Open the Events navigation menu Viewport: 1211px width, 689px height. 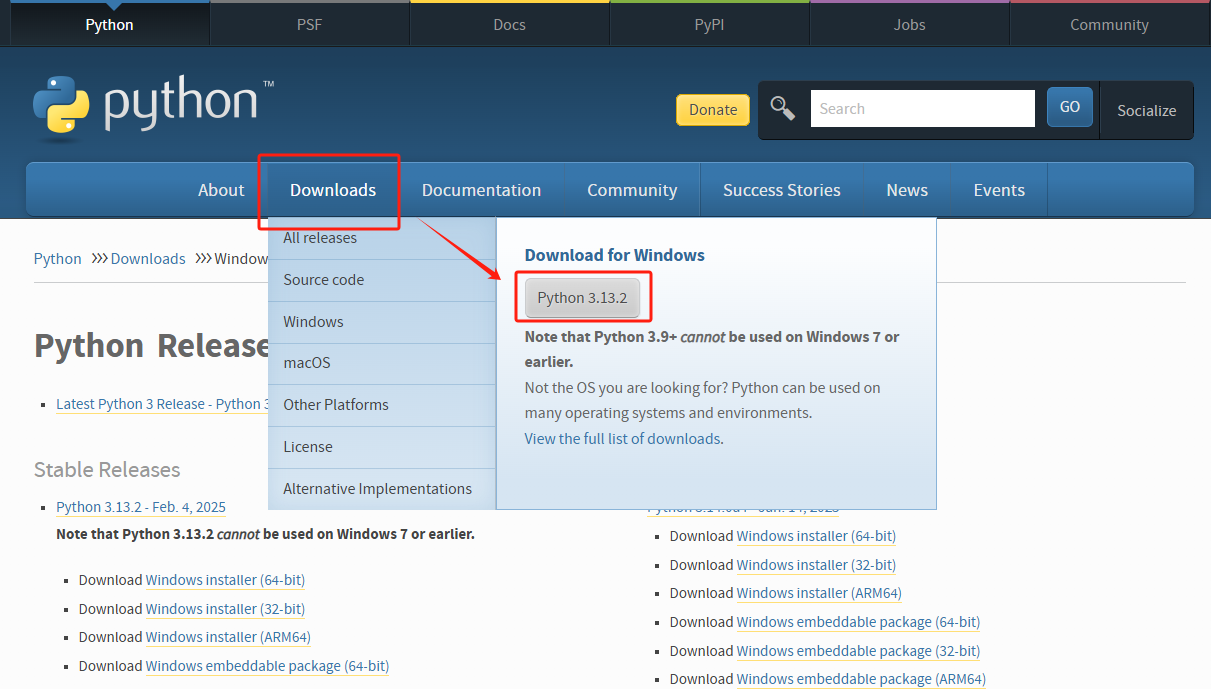click(999, 190)
